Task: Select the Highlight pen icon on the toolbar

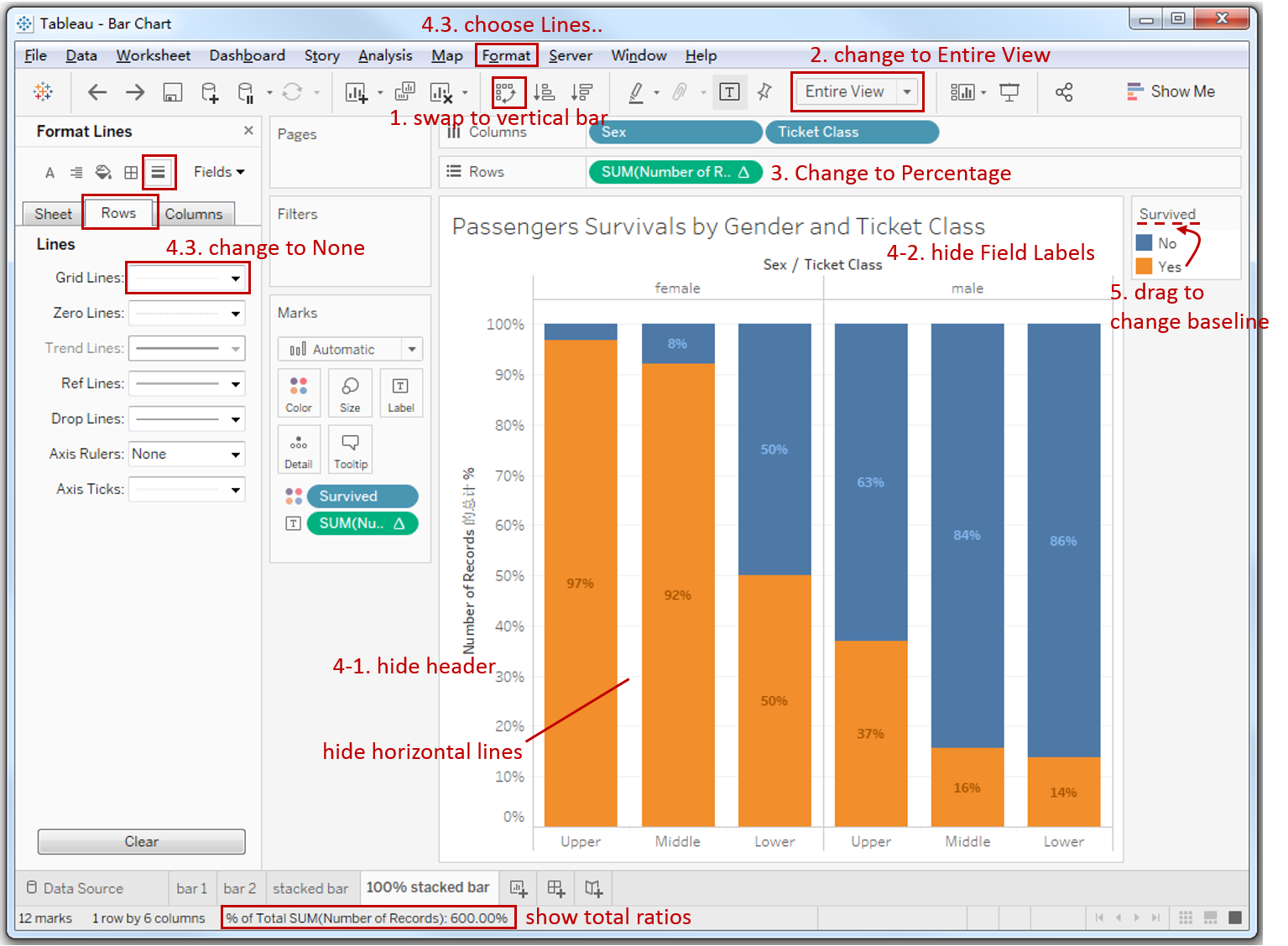Action: (x=638, y=92)
